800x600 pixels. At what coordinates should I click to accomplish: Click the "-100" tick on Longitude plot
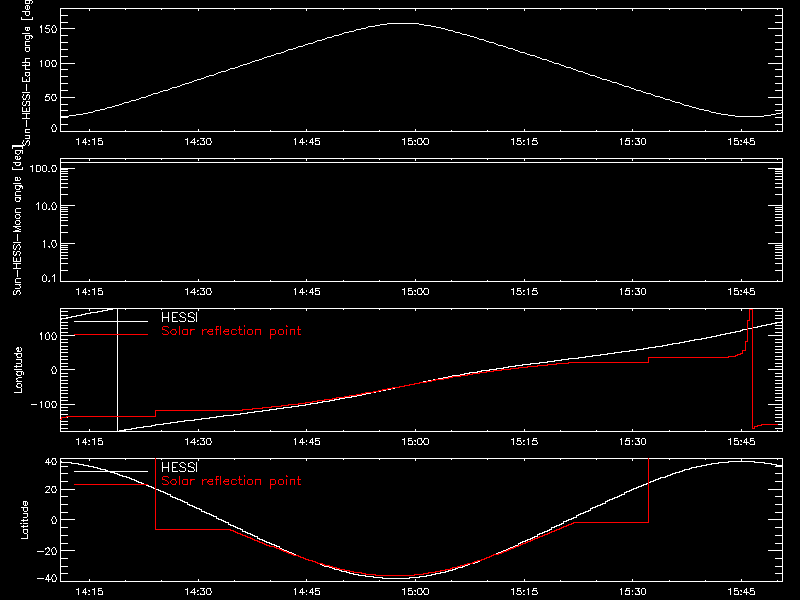(x=43, y=404)
